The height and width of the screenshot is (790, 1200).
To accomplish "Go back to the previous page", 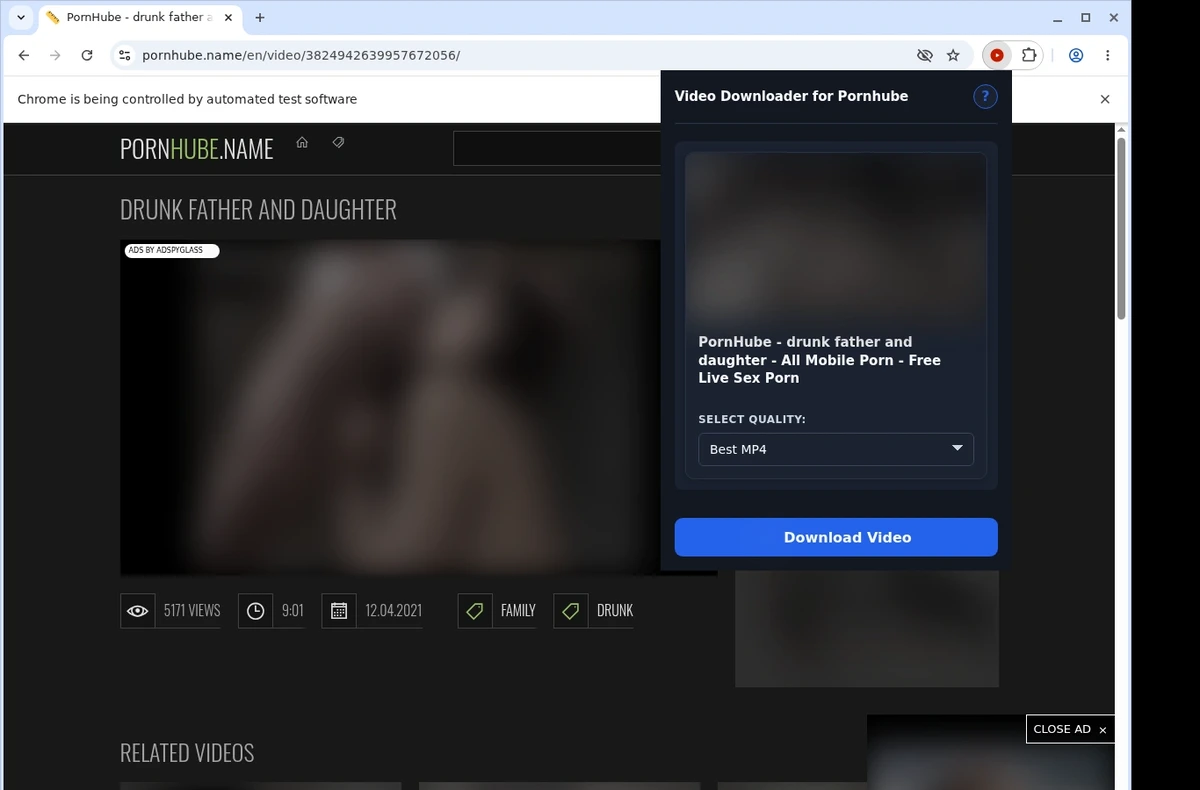I will point(24,56).
